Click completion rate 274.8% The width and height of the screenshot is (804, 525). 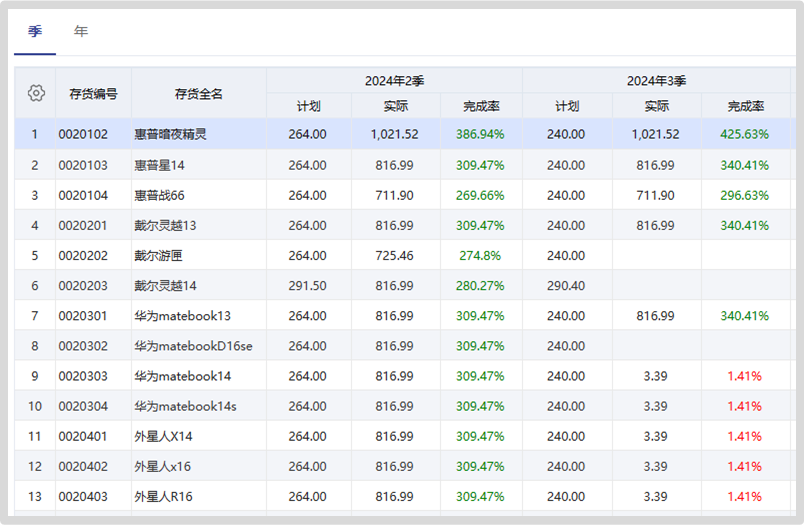pos(480,255)
